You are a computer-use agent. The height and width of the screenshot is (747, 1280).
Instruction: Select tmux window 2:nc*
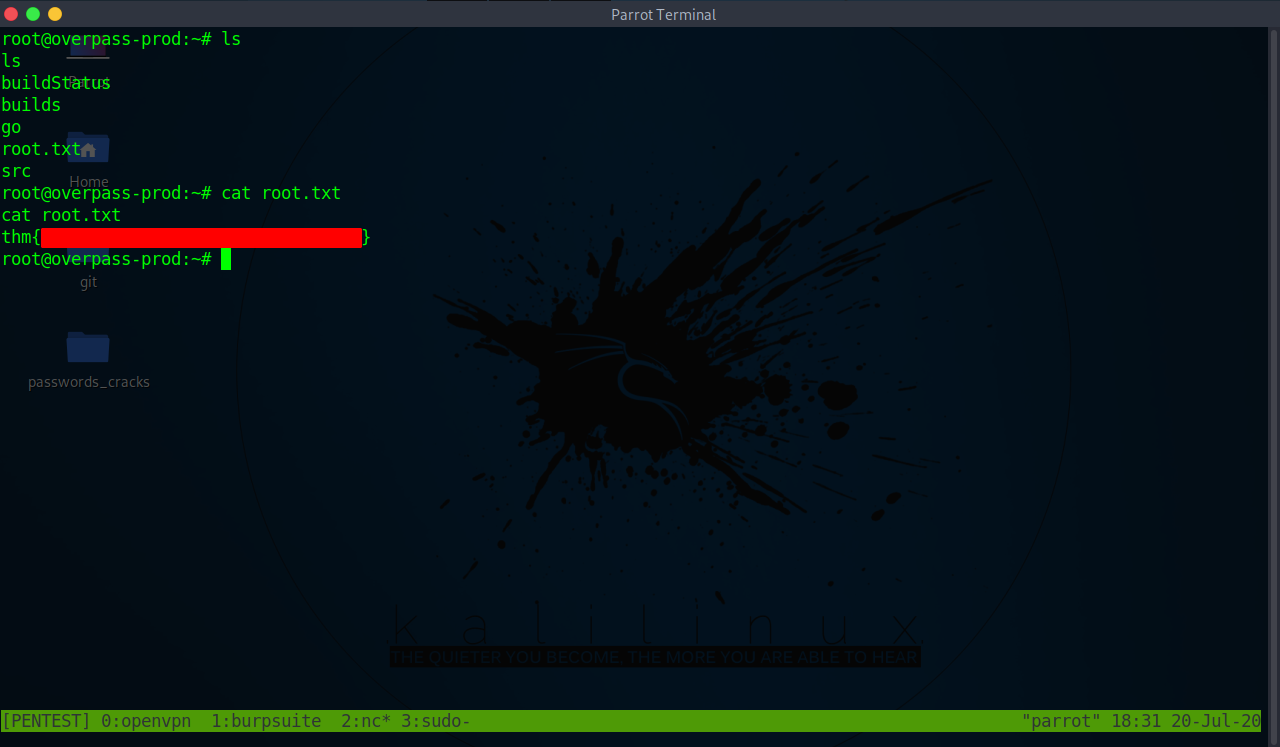(366, 721)
